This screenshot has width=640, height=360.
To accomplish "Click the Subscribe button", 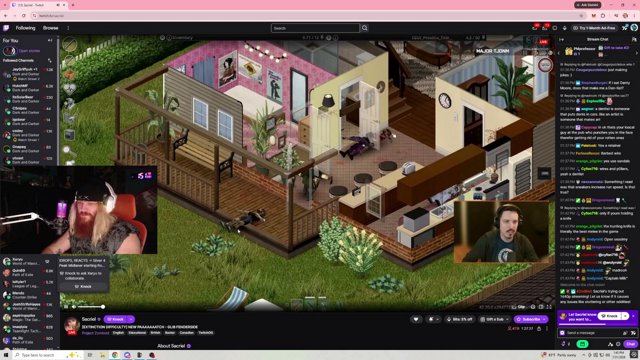I will click(531, 319).
